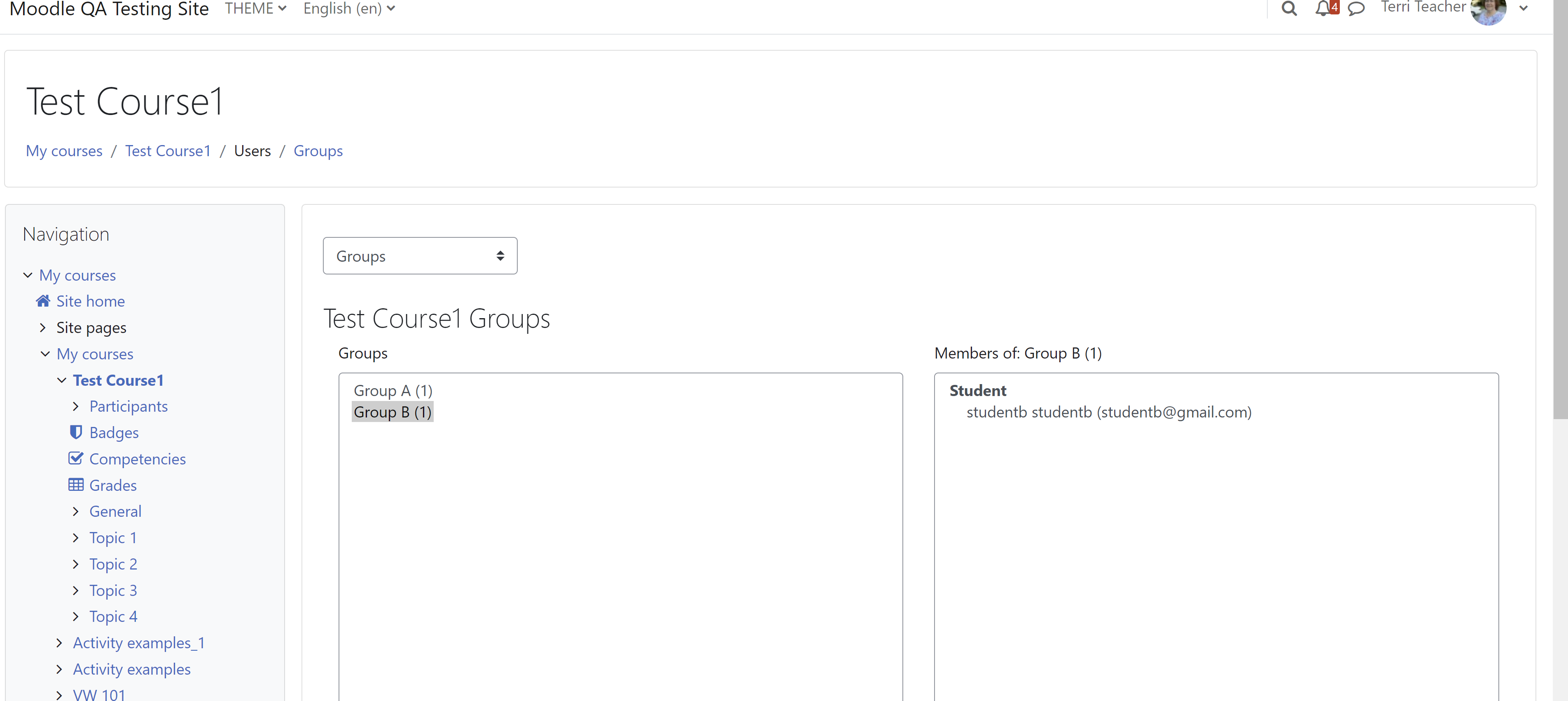Screen dimensions: 1568x701
Task: Click Terri Teacher's profile picture
Action: (1488, 9)
